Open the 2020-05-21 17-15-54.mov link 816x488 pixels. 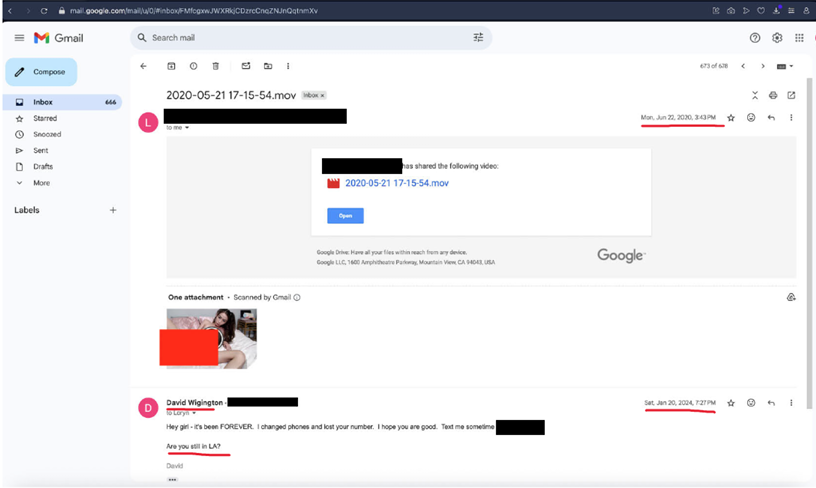click(397, 183)
